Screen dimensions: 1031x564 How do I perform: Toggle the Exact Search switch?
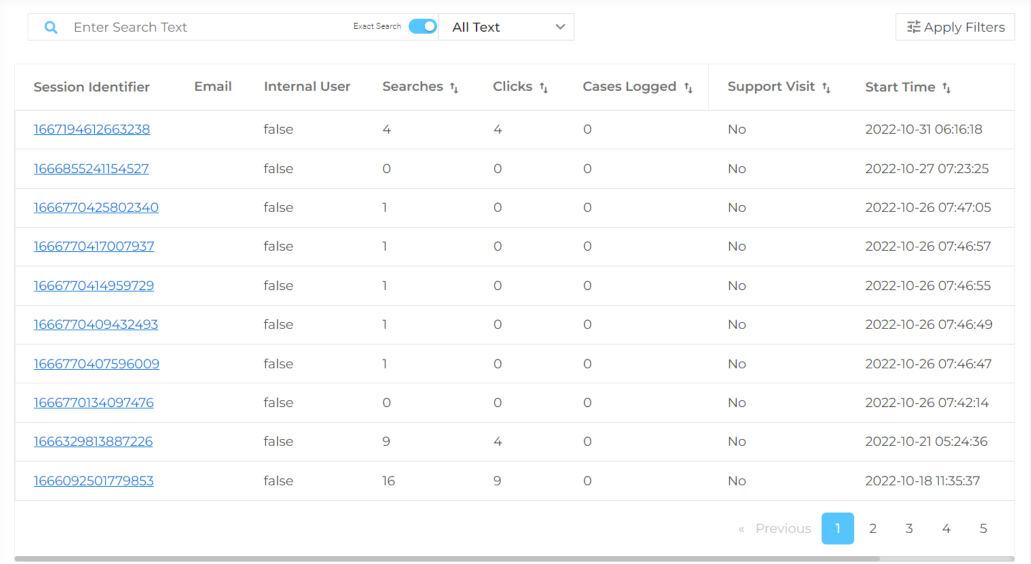(x=422, y=27)
